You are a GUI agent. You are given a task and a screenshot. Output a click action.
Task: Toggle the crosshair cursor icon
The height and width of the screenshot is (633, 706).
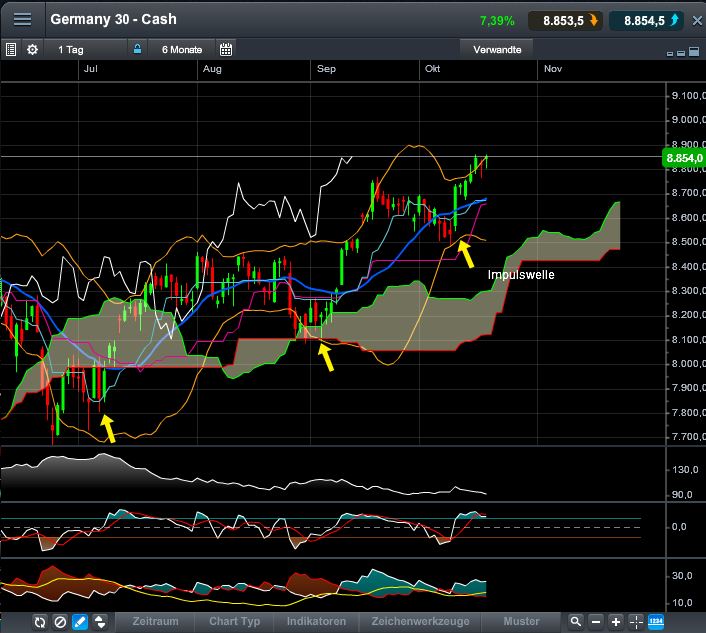636,622
